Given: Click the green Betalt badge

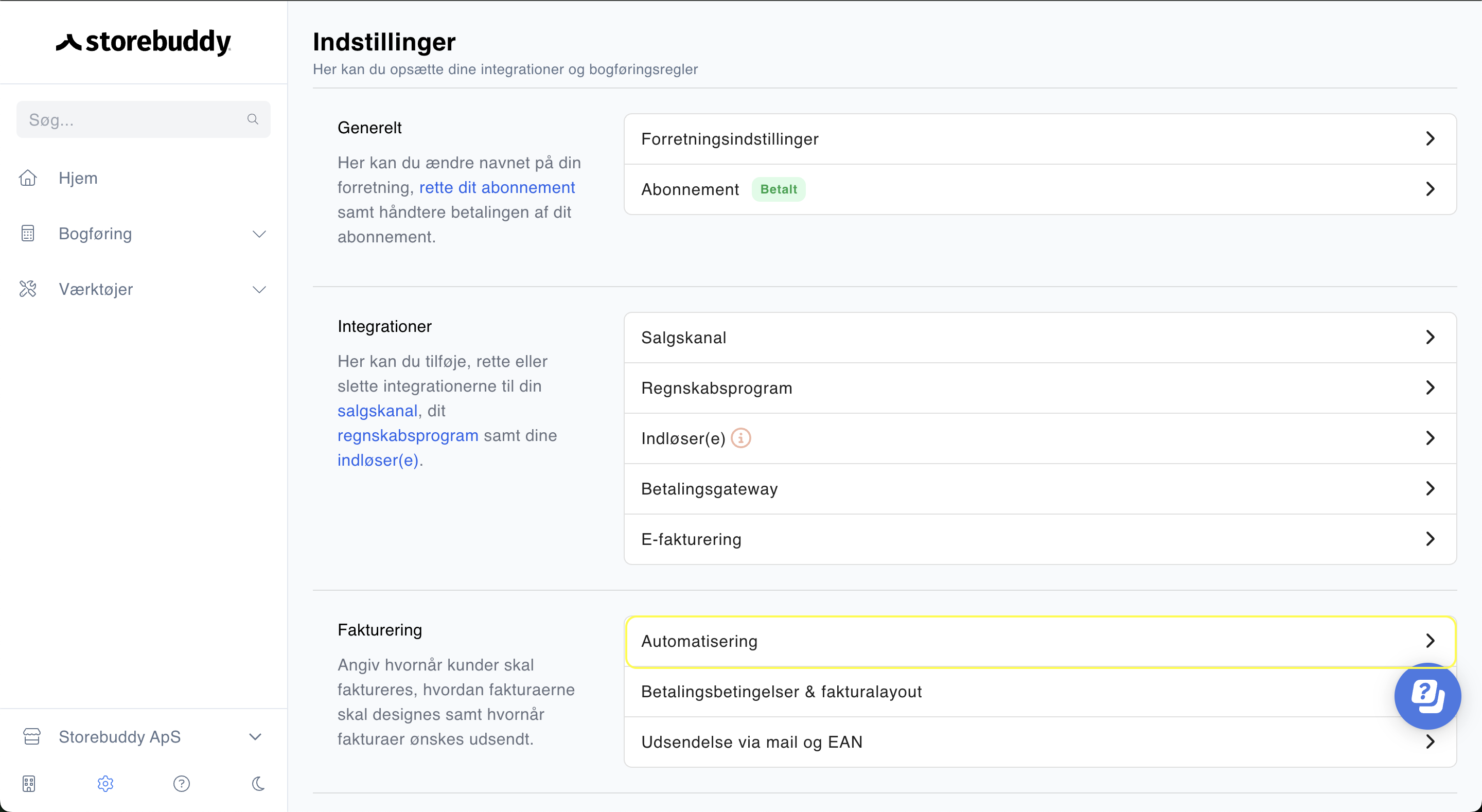Looking at the screenshot, I should pos(779,189).
